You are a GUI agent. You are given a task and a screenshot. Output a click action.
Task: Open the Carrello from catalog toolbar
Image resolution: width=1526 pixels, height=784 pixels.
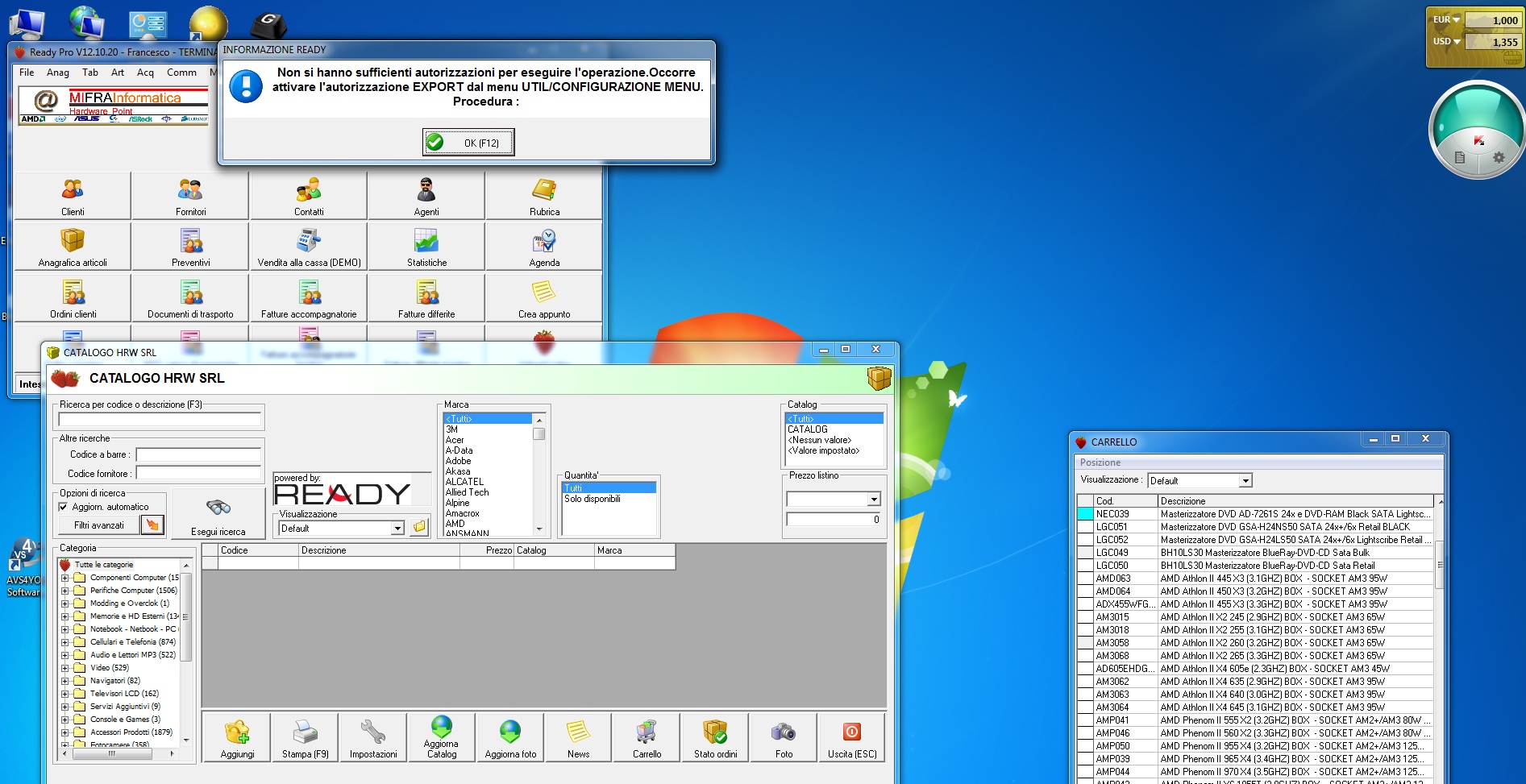[647, 738]
